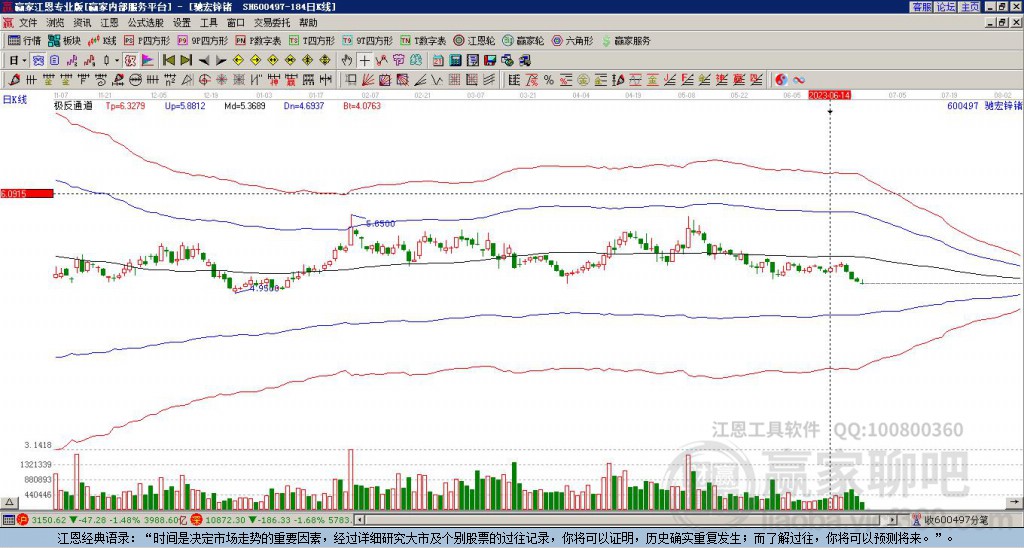The image size is (1024, 548).
Task: Click the 赢家服务 dollar-sign icon
Action: [x=608, y=41]
